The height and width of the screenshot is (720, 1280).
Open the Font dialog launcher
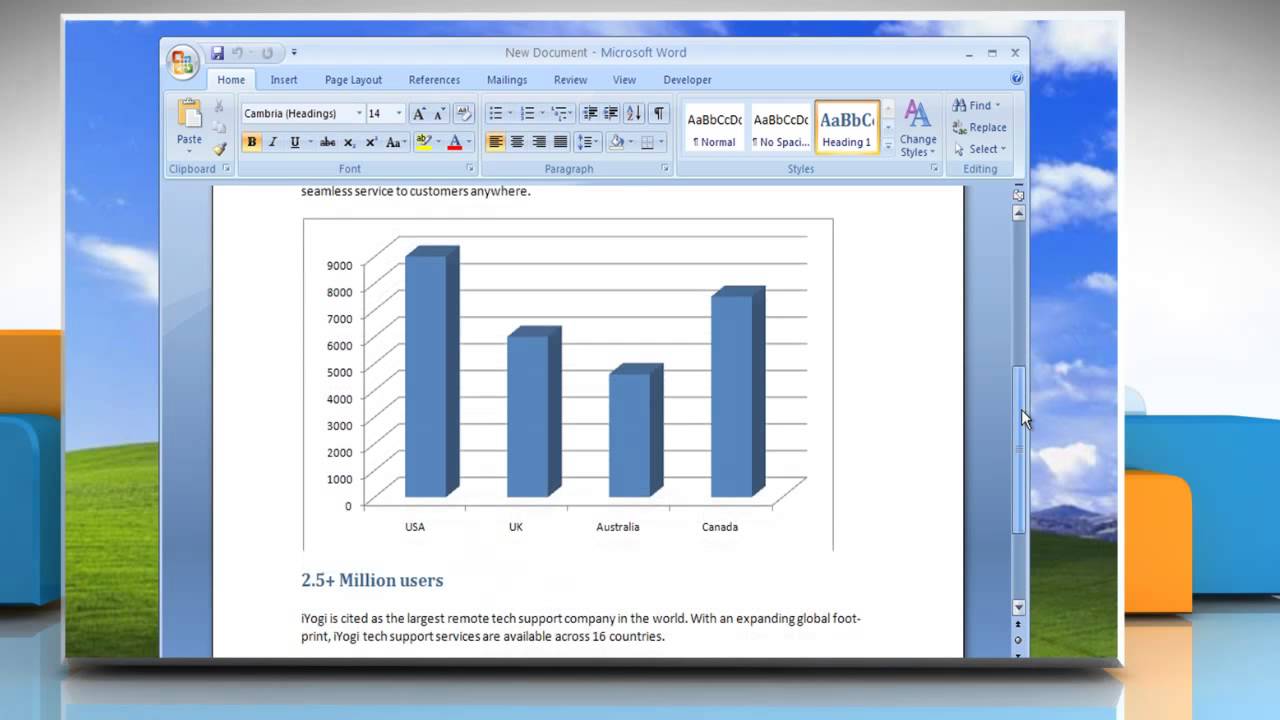[x=468, y=169]
